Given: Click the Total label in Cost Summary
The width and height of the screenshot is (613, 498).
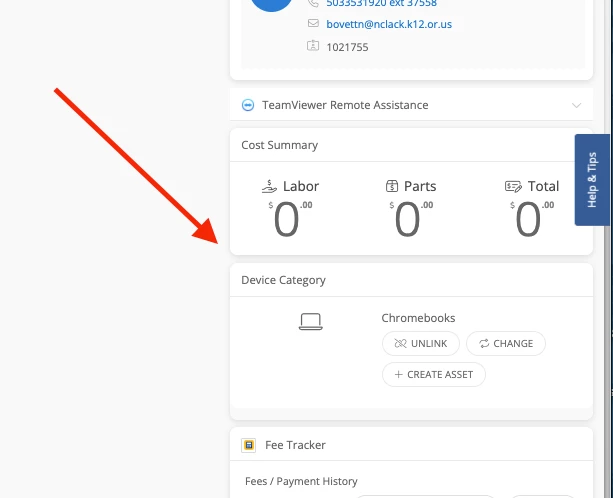Looking at the screenshot, I should tap(543, 186).
